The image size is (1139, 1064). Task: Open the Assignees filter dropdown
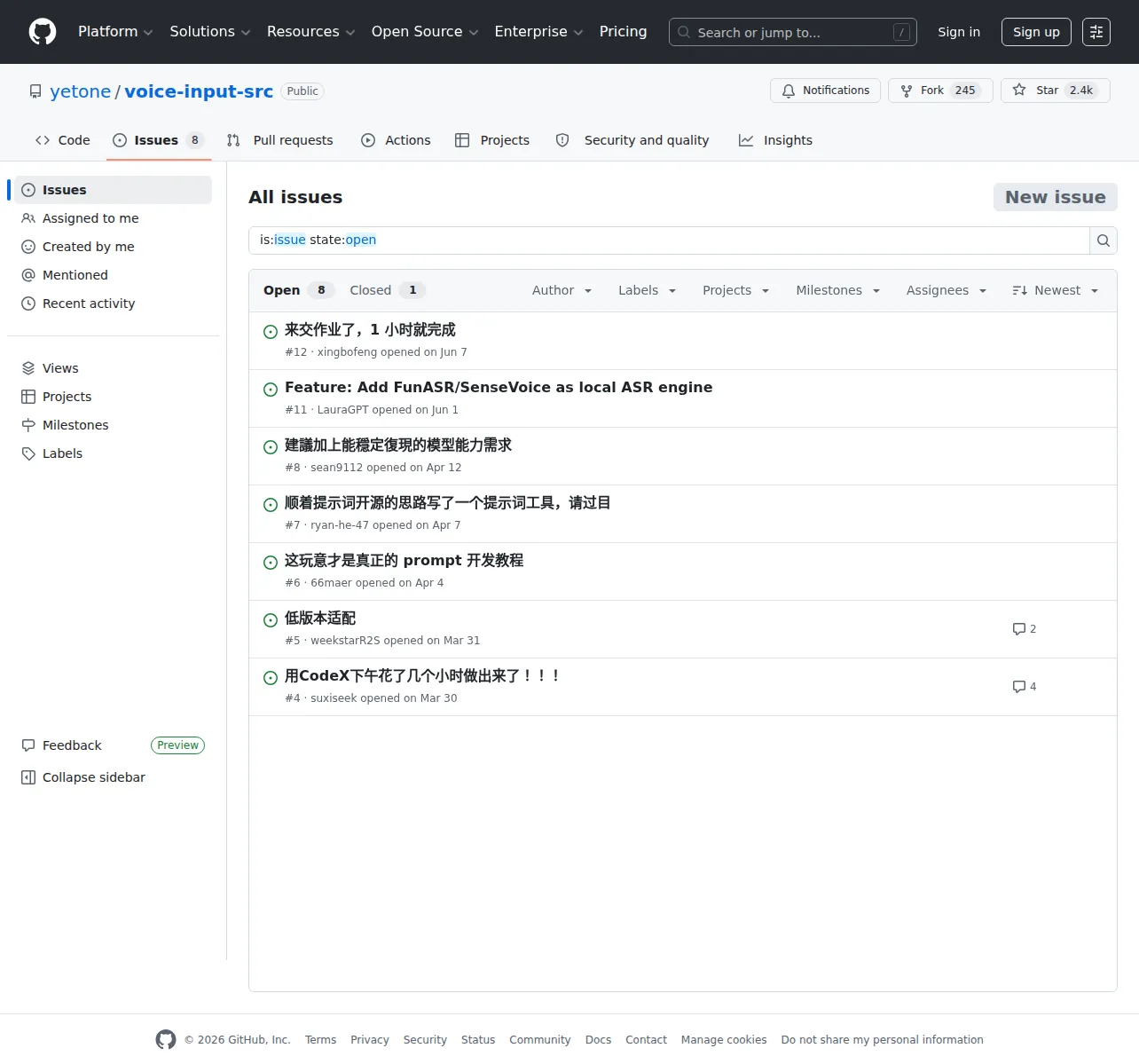947,290
